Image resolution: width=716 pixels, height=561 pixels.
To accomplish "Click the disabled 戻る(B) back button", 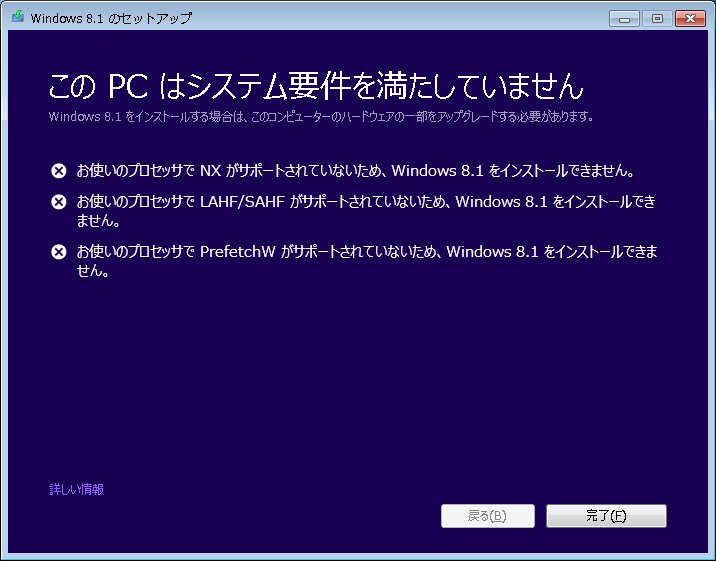I will [488, 516].
